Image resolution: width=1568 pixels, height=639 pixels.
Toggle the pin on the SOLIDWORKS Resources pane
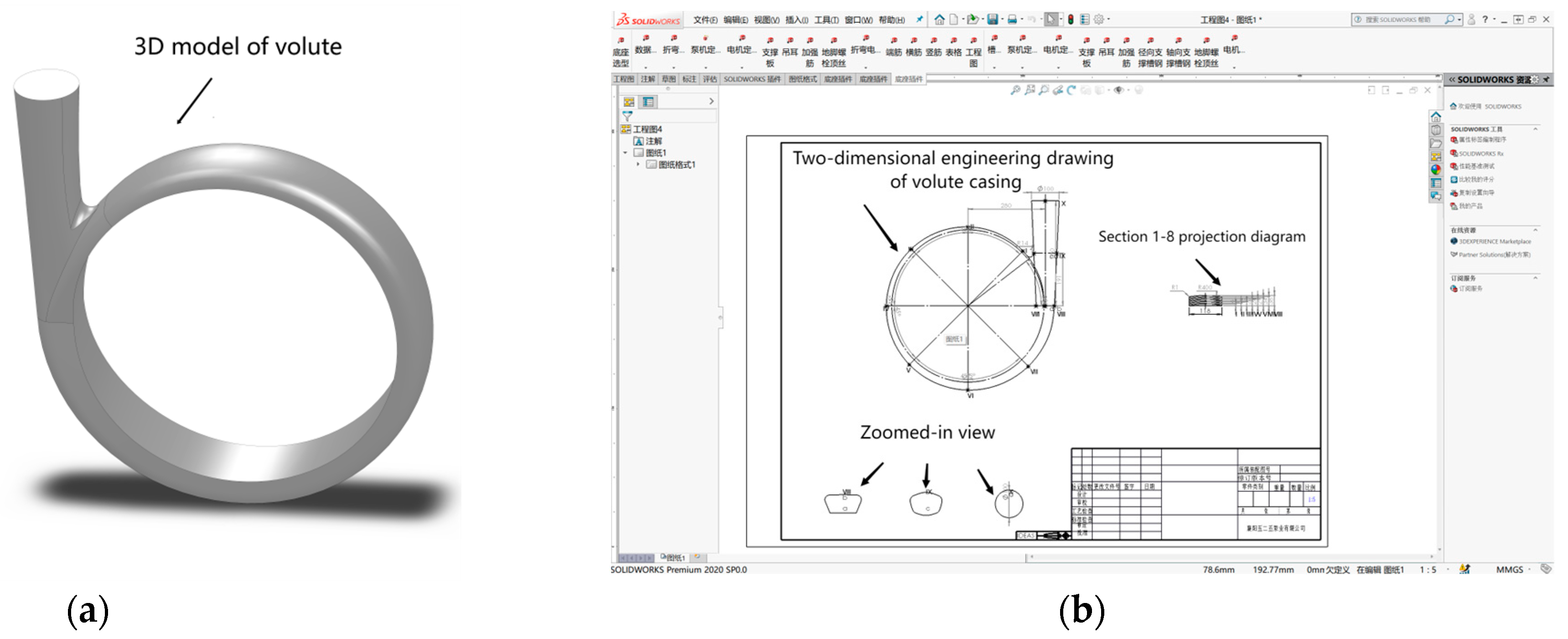pyautogui.click(x=1546, y=80)
